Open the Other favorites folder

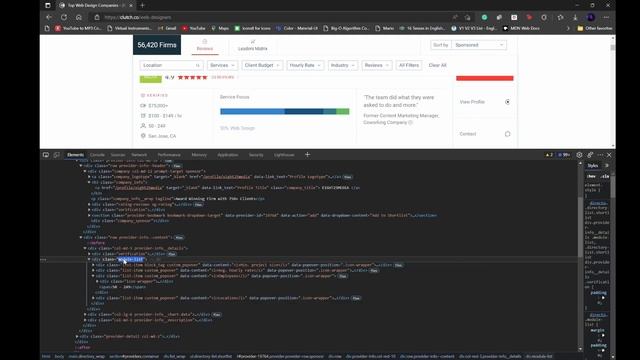(595, 28)
